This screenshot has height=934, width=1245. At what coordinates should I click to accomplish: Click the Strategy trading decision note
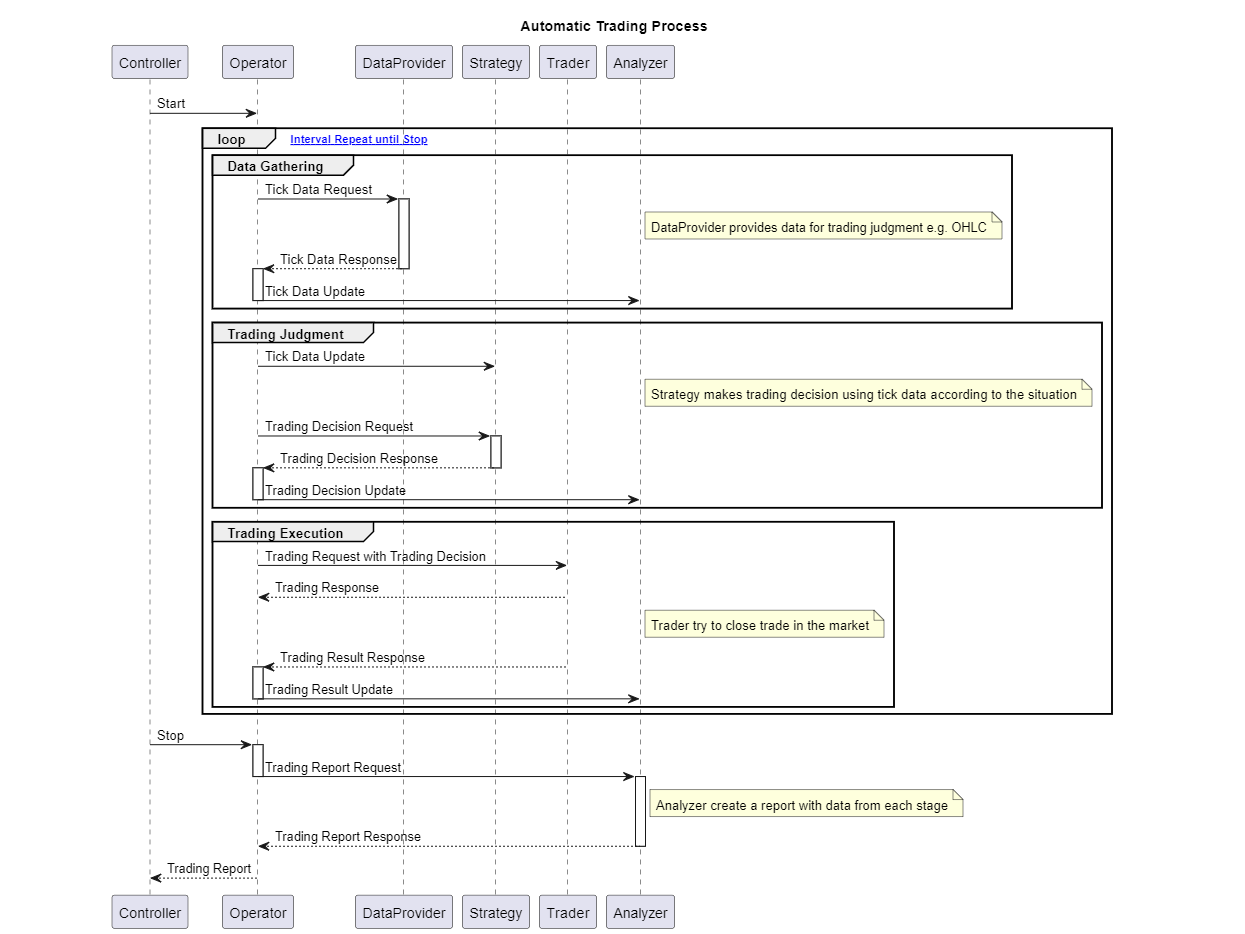click(x=866, y=394)
